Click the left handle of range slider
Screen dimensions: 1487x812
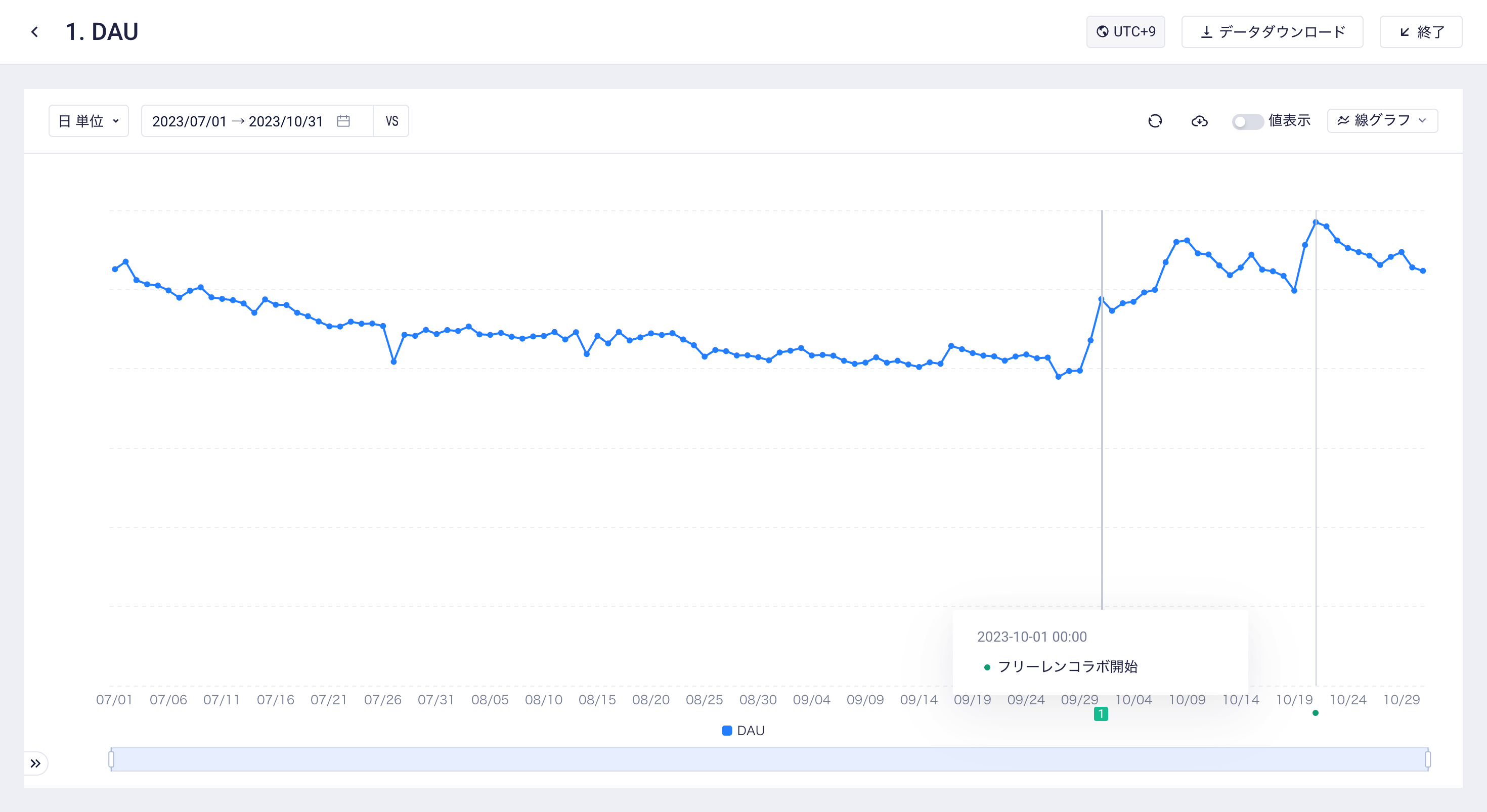111,759
